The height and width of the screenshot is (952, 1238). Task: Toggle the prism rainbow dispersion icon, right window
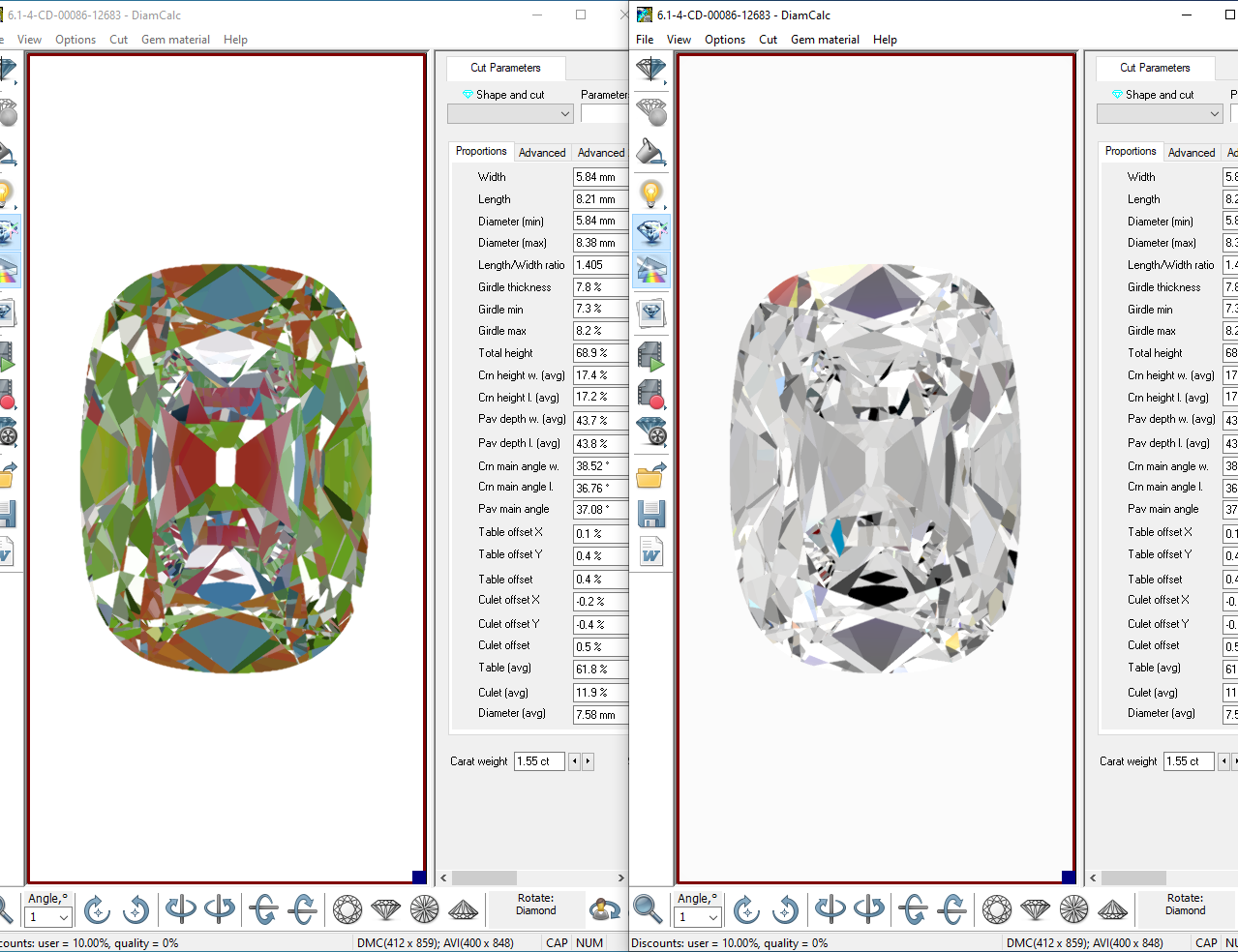click(x=651, y=270)
